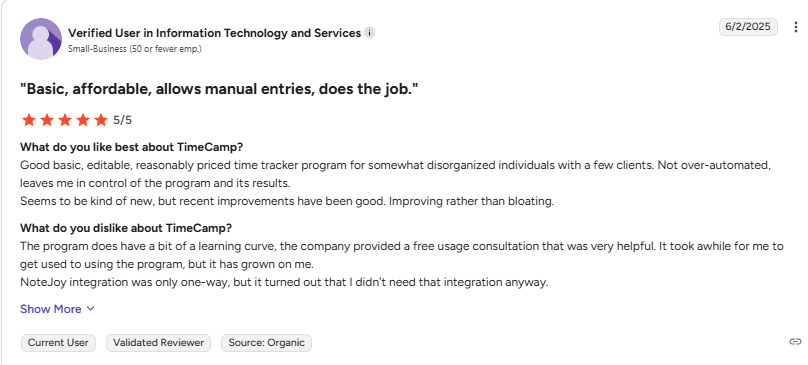Click the info icon beside Verified User
This screenshot has width=808, height=365.
point(369,33)
